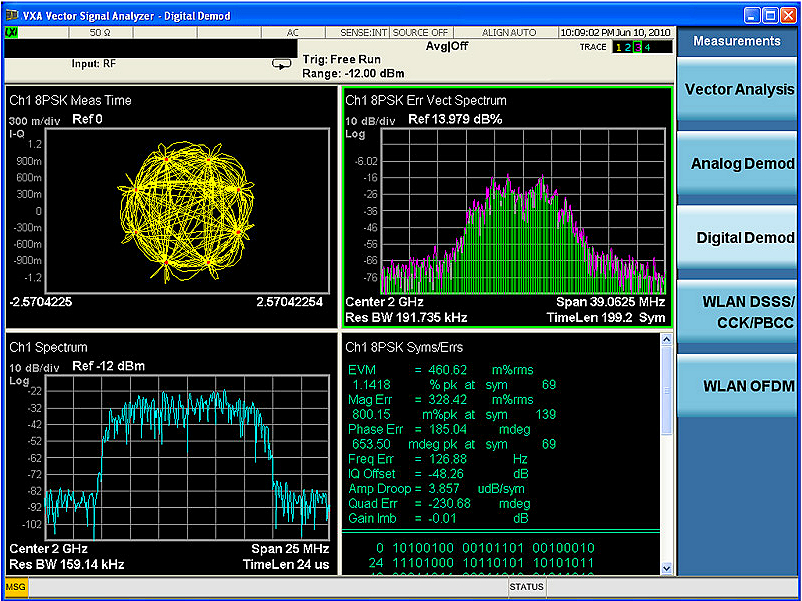Select trace 2 indicator in TRACE box
This screenshot has height=601, width=802.
(630, 48)
